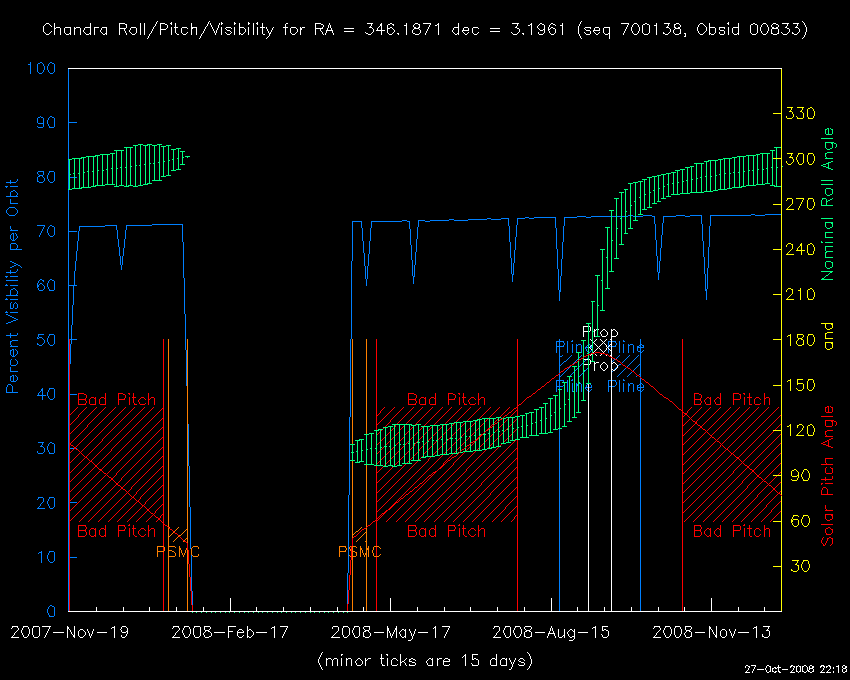Click the 27-Oct-2008 timestamp in the corner

point(795,668)
